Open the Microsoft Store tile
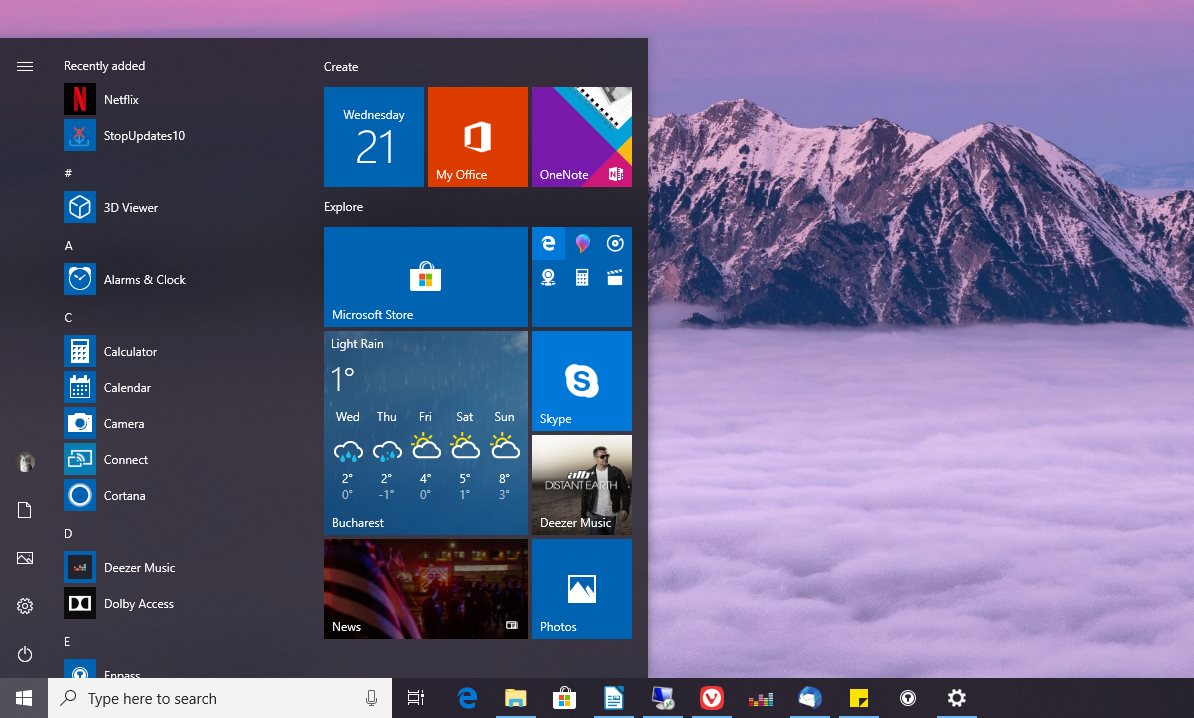This screenshot has height=718, width=1194. (426, 277)
